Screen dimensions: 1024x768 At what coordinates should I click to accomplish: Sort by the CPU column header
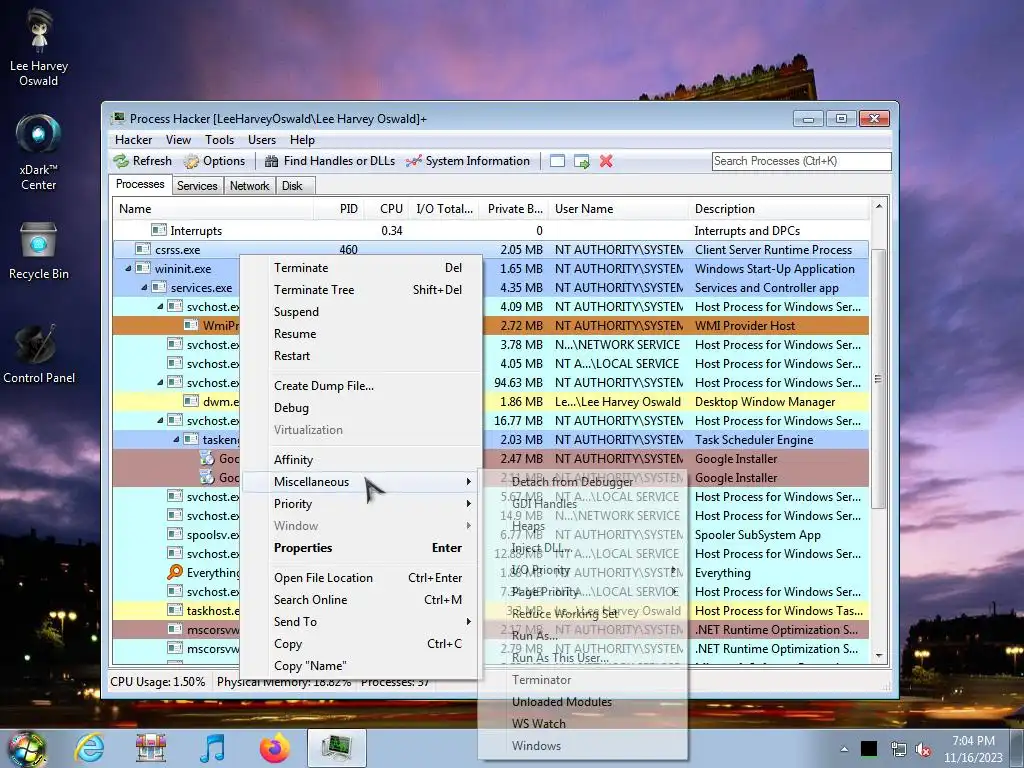coord(386,209)
